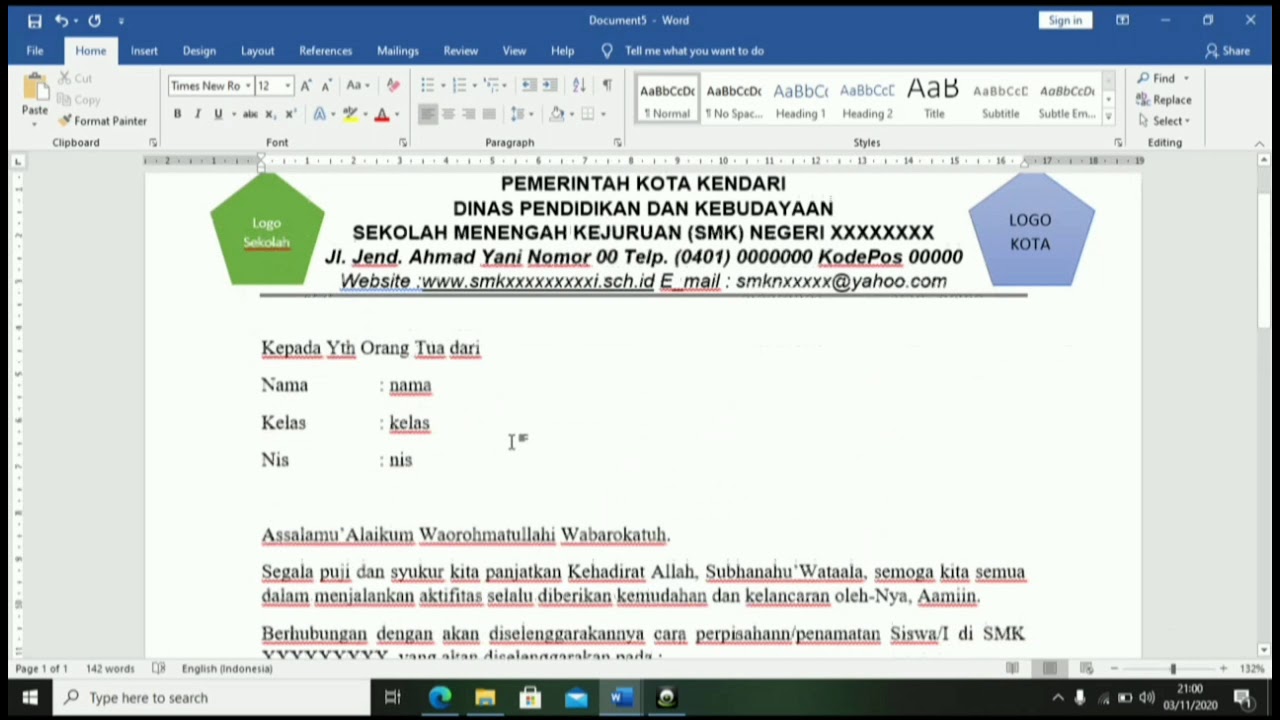This screenshot has height=720, width=1280.
Task: Open font name dropdown Times New Roman
Action: pos(247,86)
